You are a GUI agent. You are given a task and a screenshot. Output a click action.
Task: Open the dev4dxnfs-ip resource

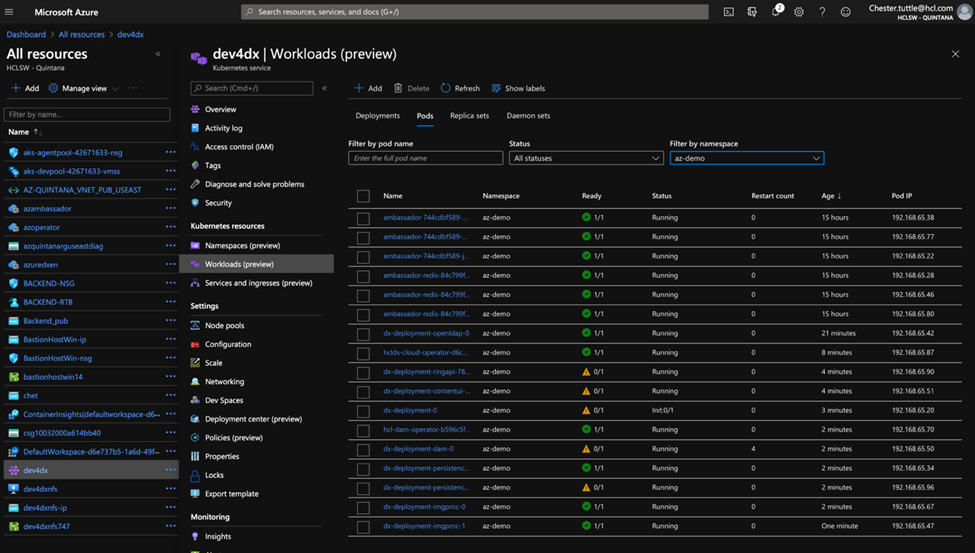point(45,508)
